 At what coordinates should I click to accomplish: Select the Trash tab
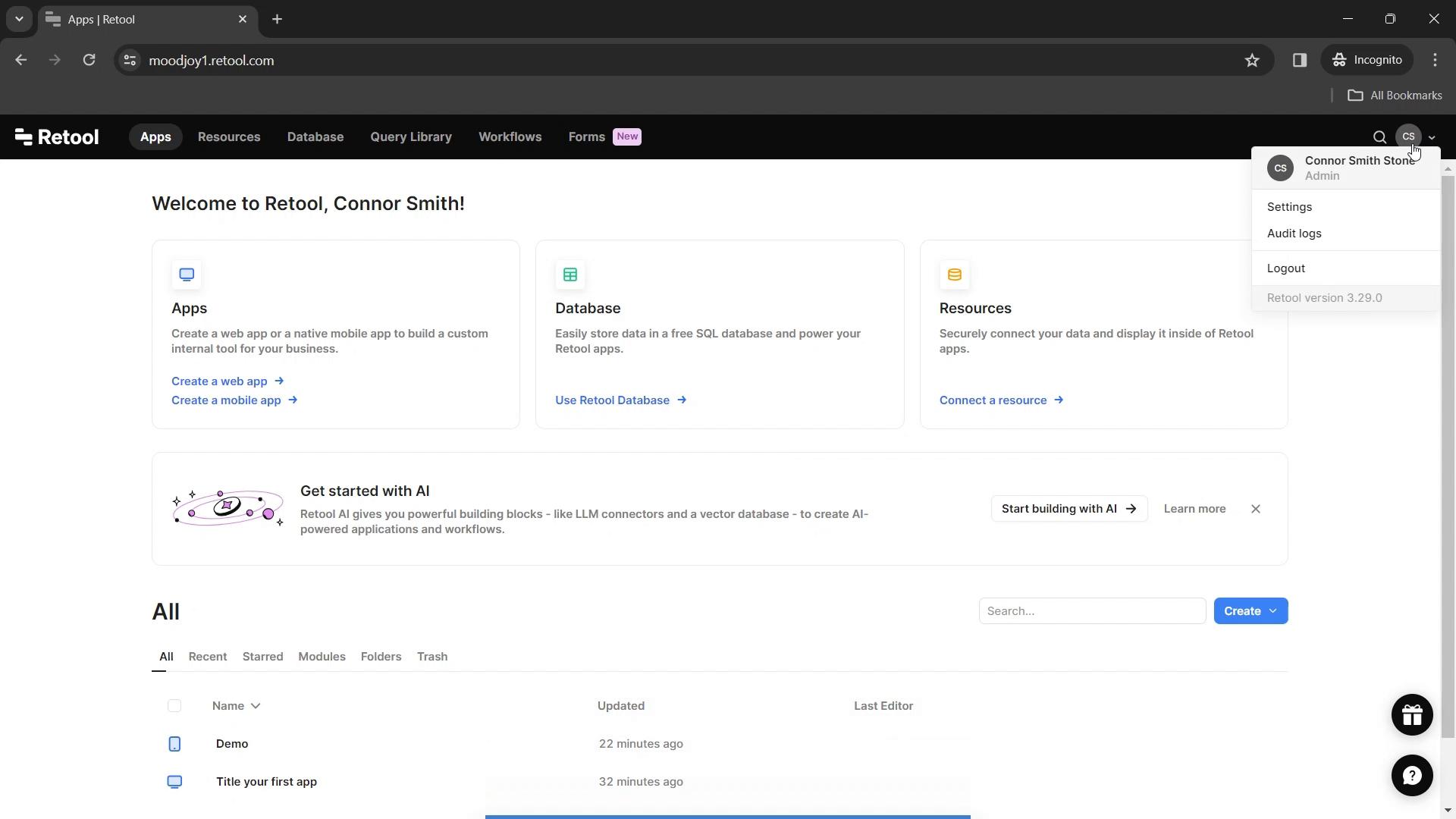point(432,656)
